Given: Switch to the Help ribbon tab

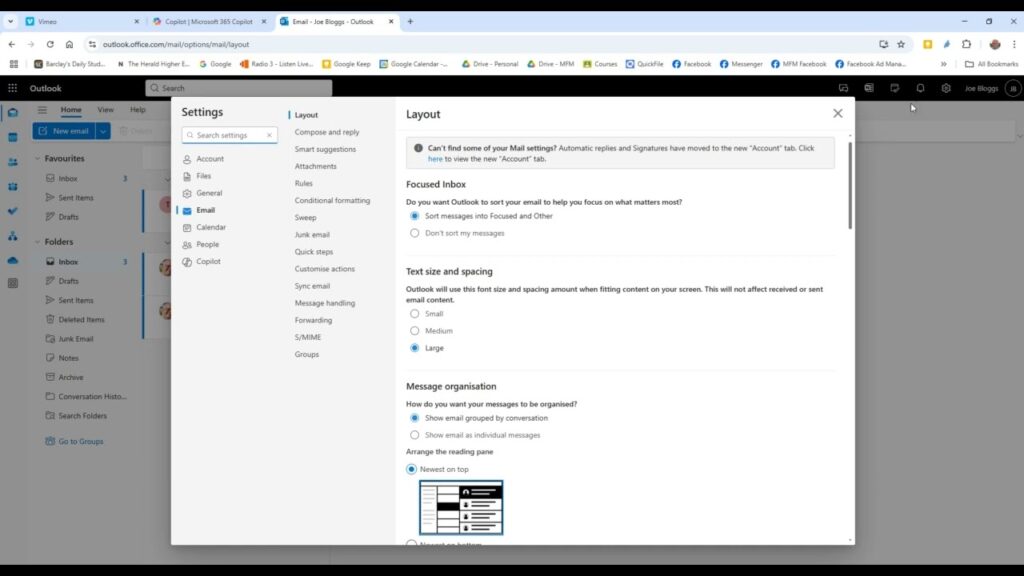Looking at the screenshot, I should (138, 110).
